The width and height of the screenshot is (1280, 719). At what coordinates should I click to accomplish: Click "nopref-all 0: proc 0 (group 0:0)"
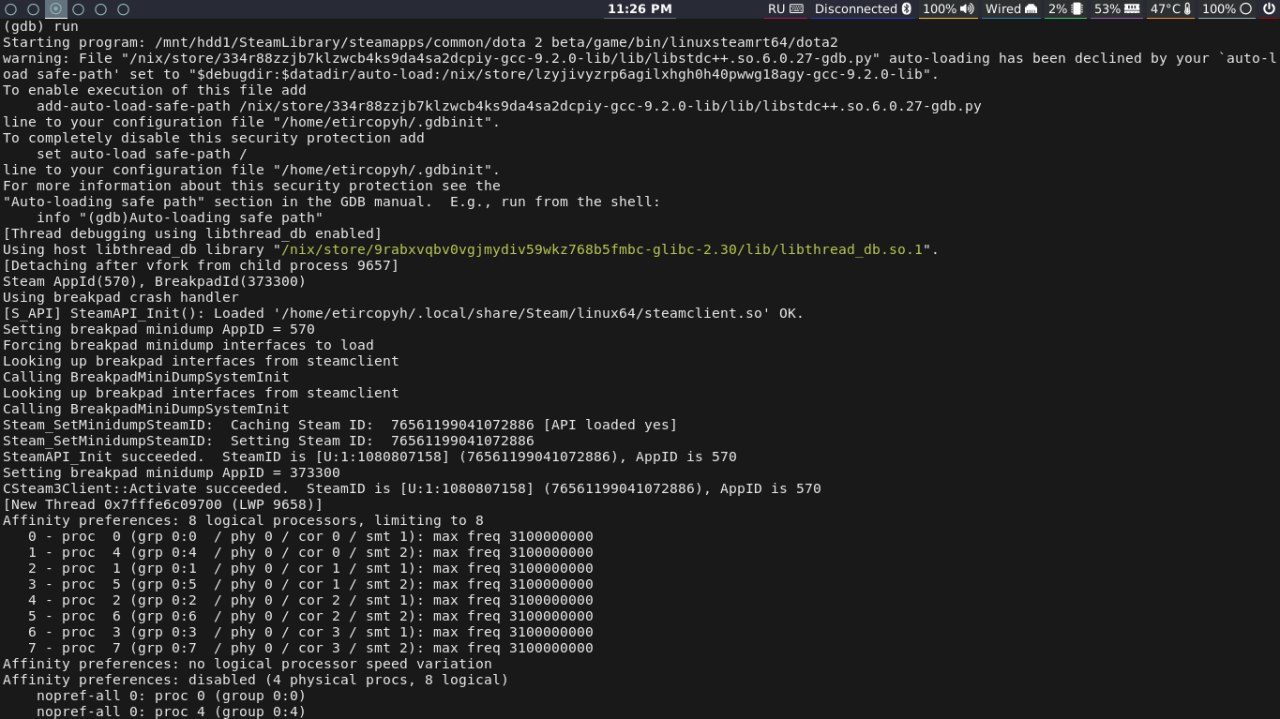(x=171, y=697)
